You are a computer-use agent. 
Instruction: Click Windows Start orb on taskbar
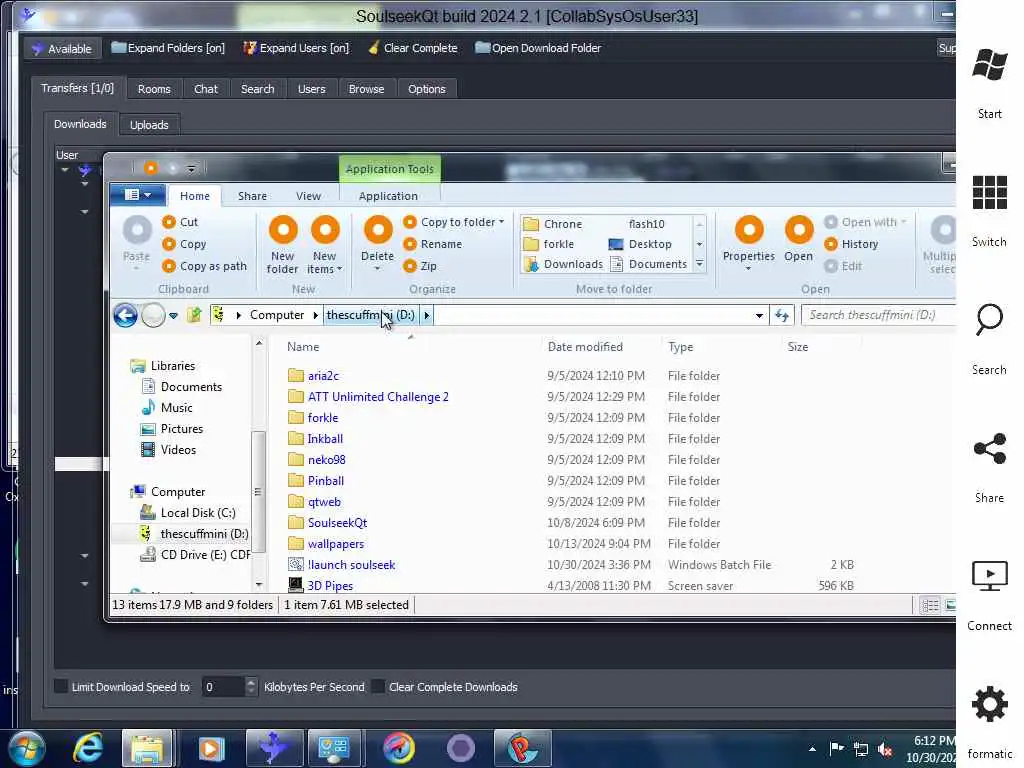[27, 748]
